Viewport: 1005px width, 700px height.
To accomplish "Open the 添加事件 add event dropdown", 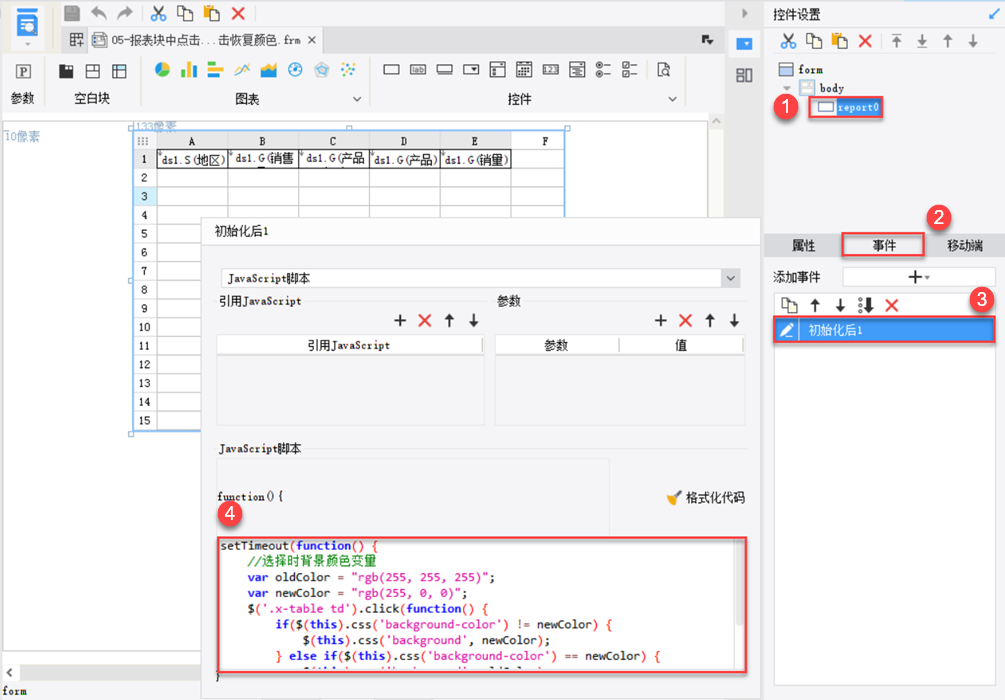I will pyautogui.click(x=918, y=276).
